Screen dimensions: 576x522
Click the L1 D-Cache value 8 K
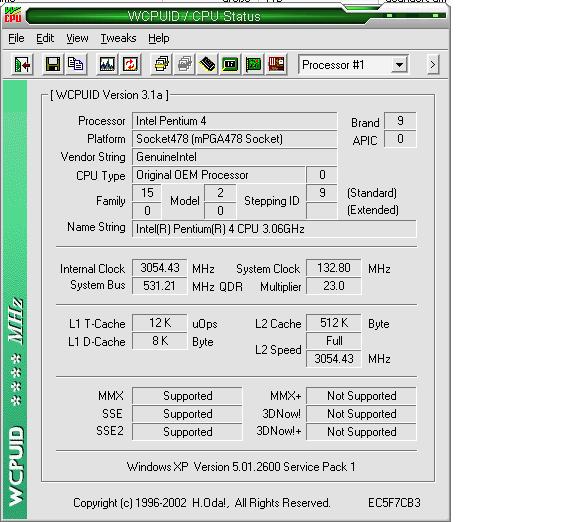point(160,341)
